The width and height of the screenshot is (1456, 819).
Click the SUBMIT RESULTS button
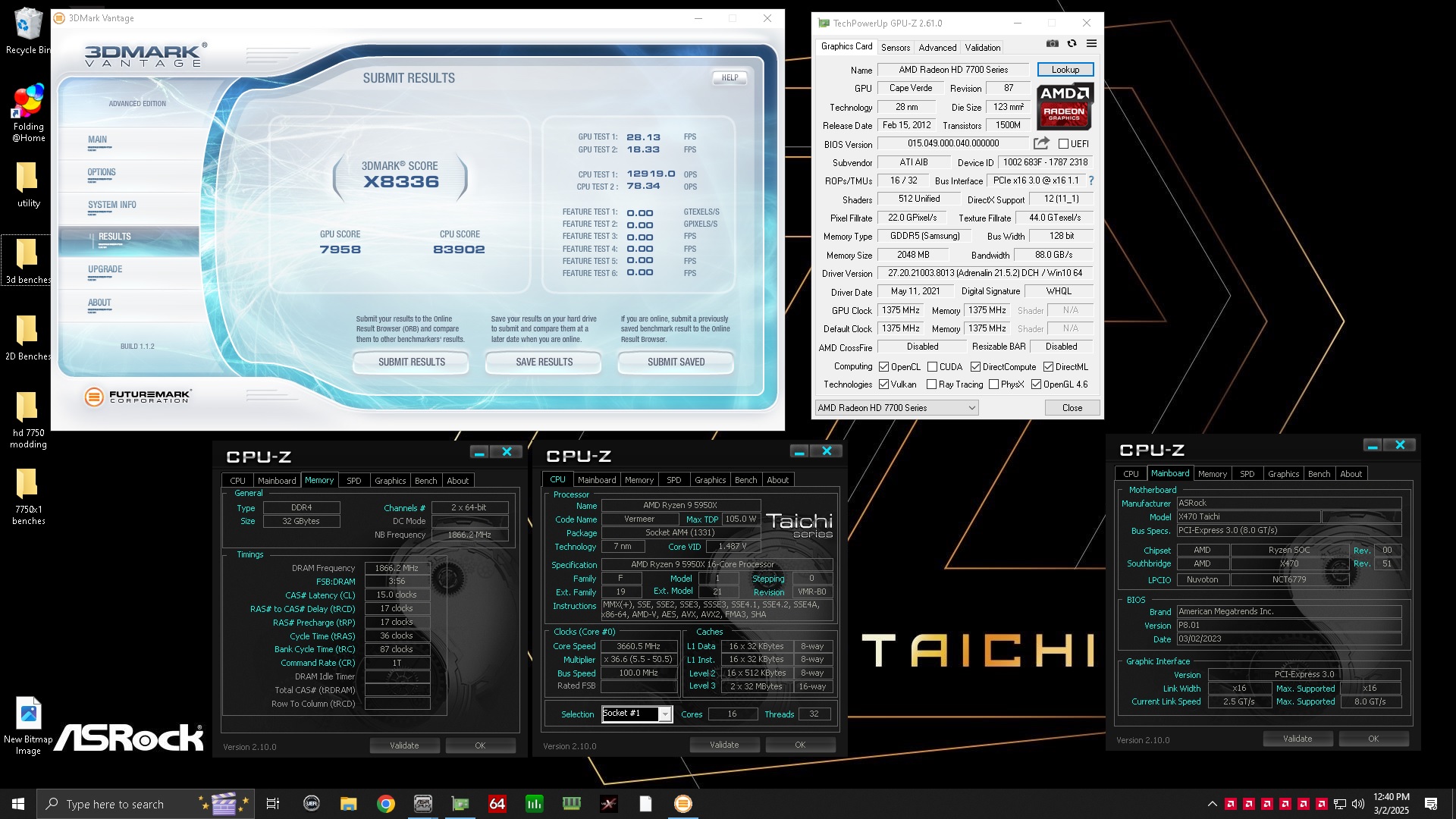(411, 362)
